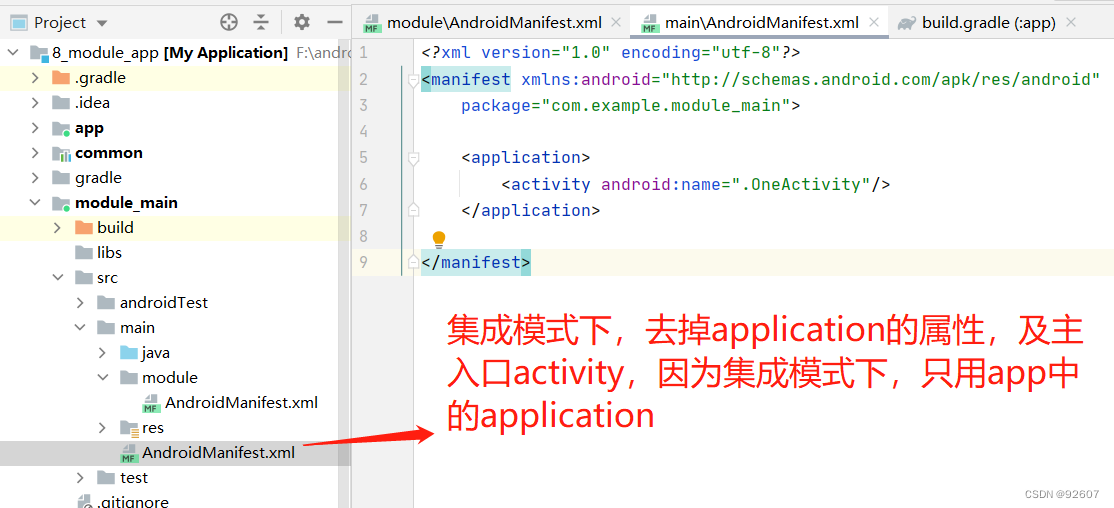Click fold marker at closing manifest line 9

coord(413,263)
